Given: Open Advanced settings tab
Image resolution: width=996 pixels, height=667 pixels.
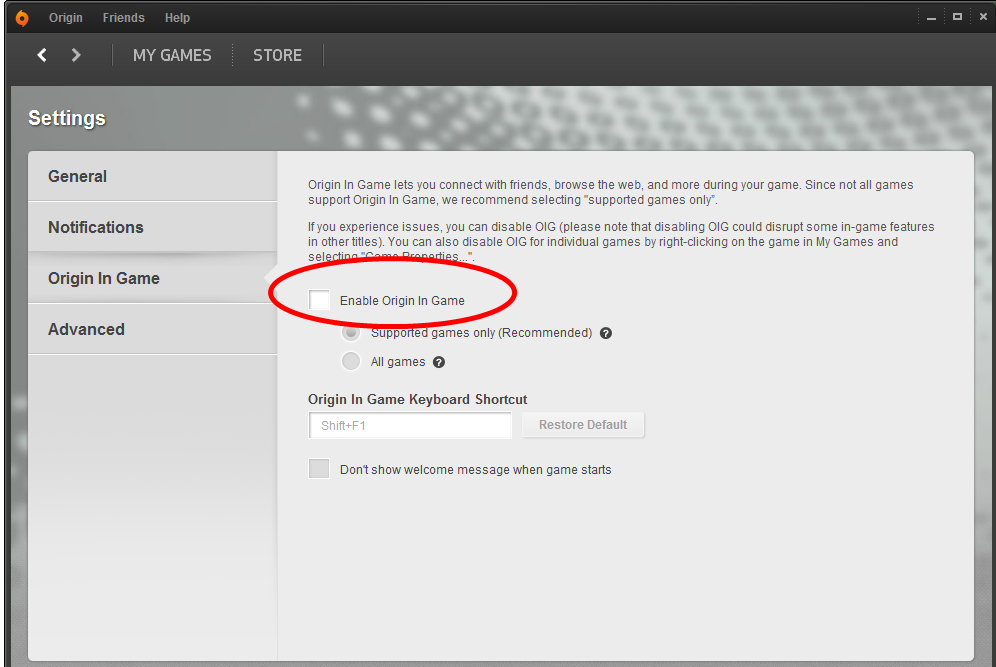Looking at the screenshot, I should (152, 329).
